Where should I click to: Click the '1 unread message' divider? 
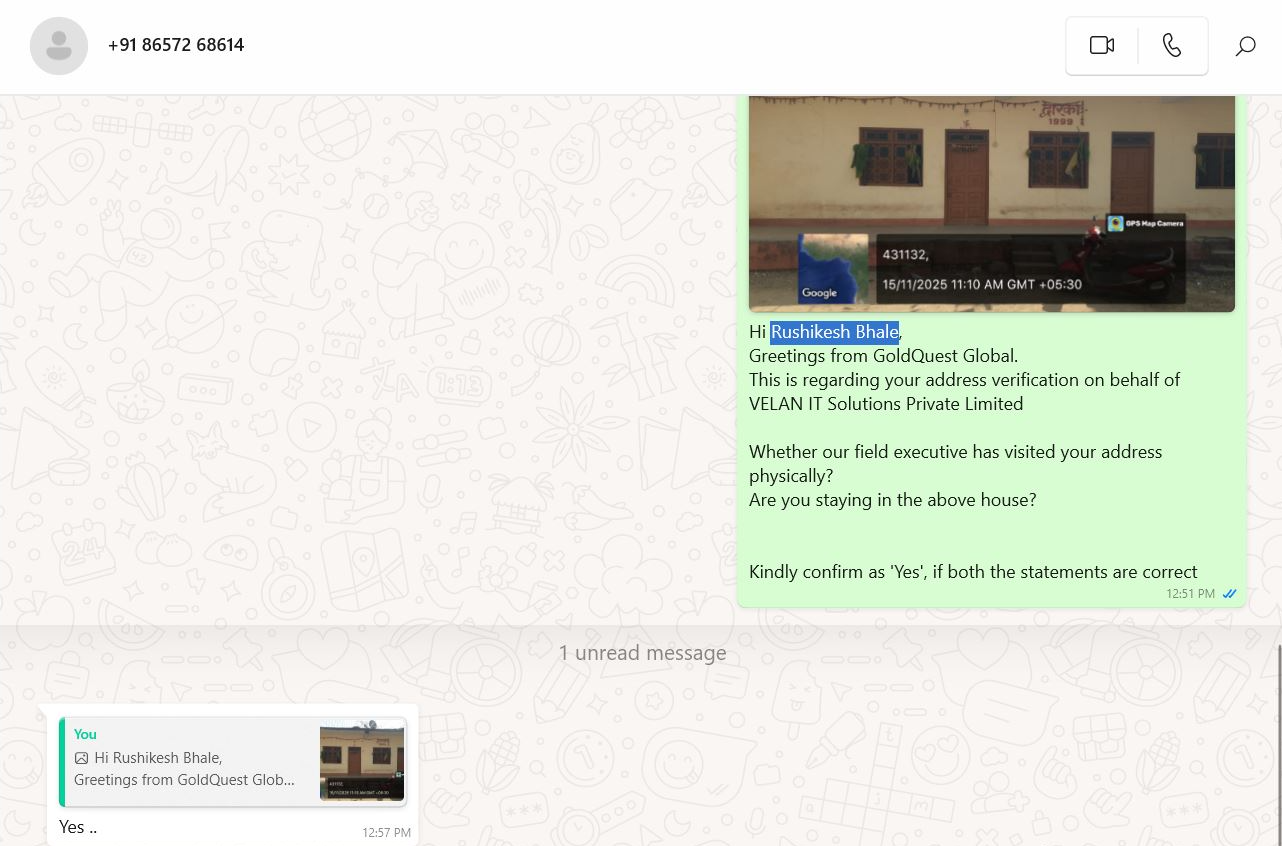point(642,654)
